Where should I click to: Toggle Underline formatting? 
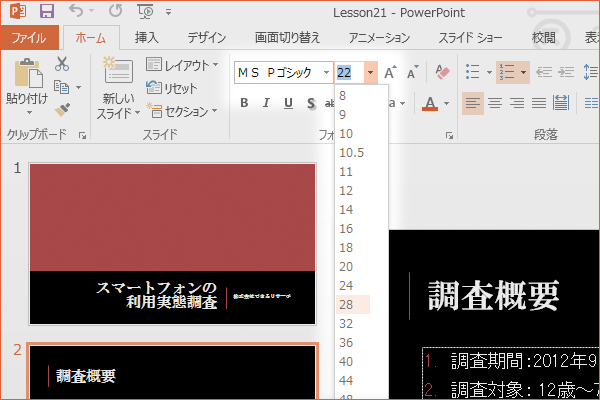pyautogui.click(x=289, y=103)
